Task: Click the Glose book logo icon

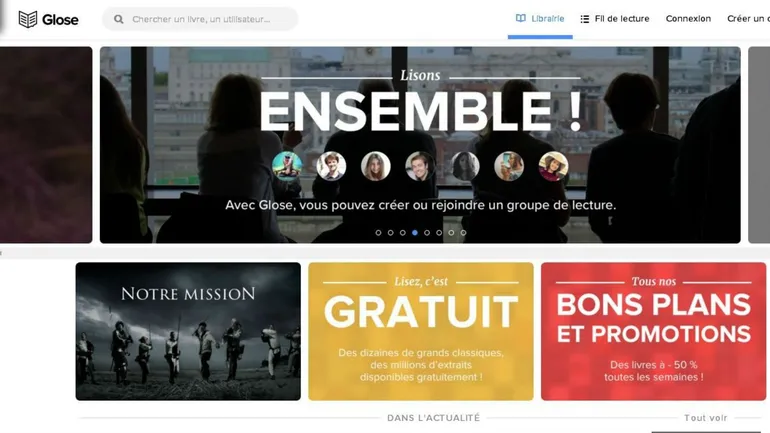Action: pyautogui.click(x=28, y=19)
